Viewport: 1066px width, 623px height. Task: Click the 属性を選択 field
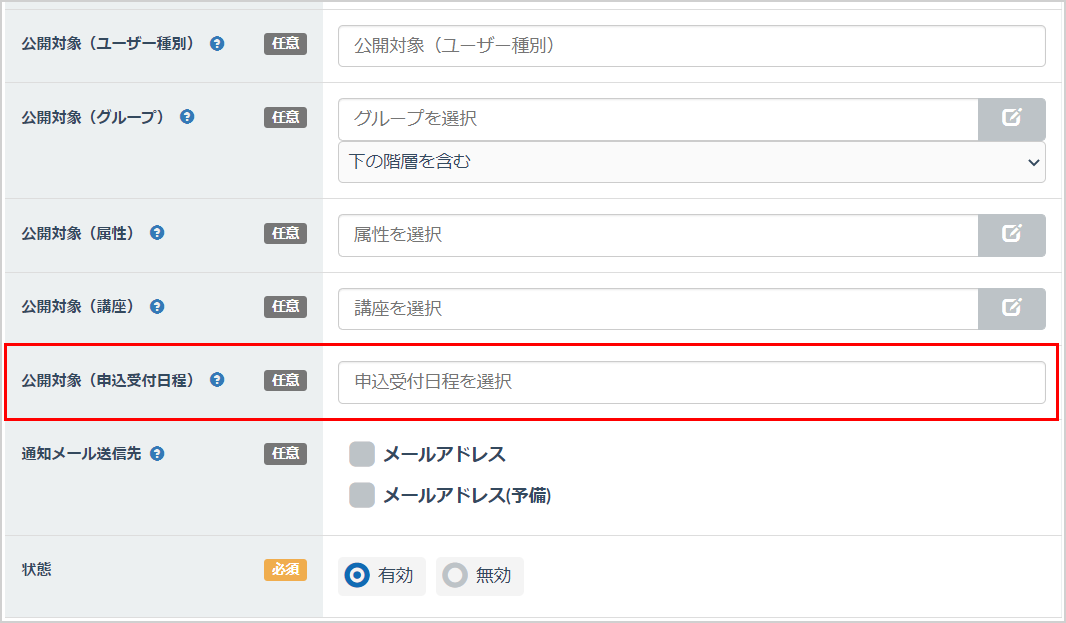[657, 235]
